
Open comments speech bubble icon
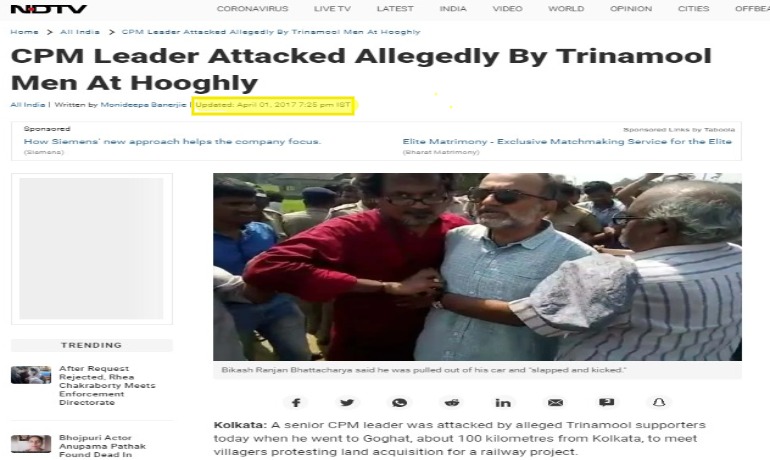(x=607, y=403)
